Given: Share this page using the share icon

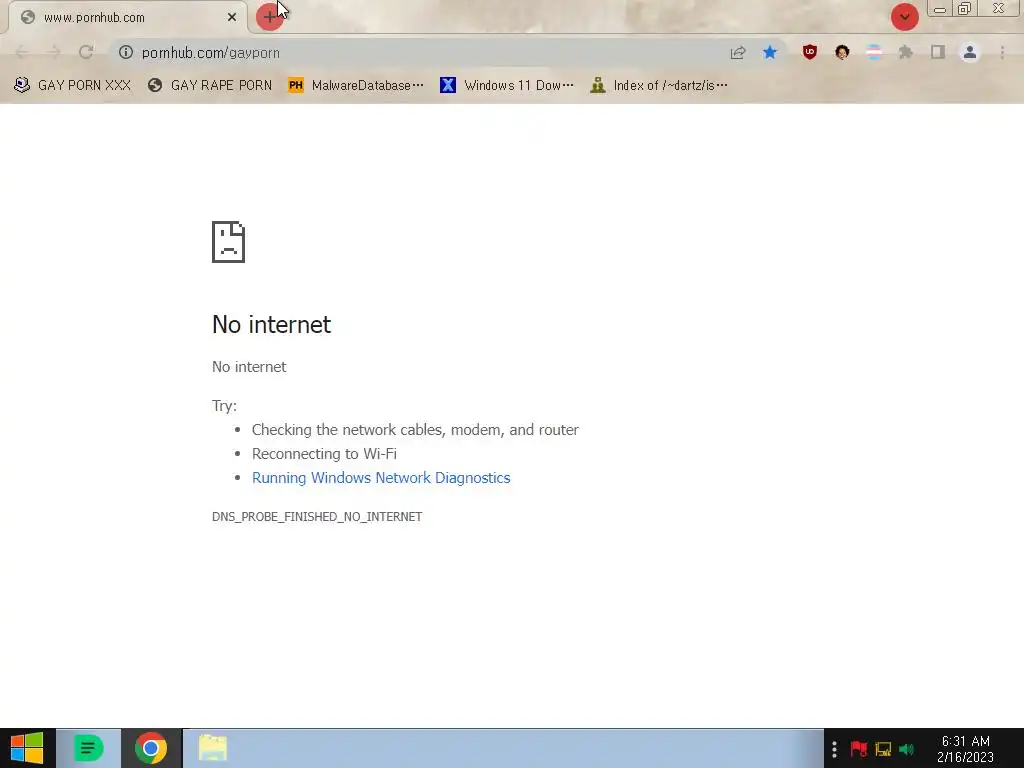Looking at the screenshot, I should pyautogui.click(x=738, y=52).
